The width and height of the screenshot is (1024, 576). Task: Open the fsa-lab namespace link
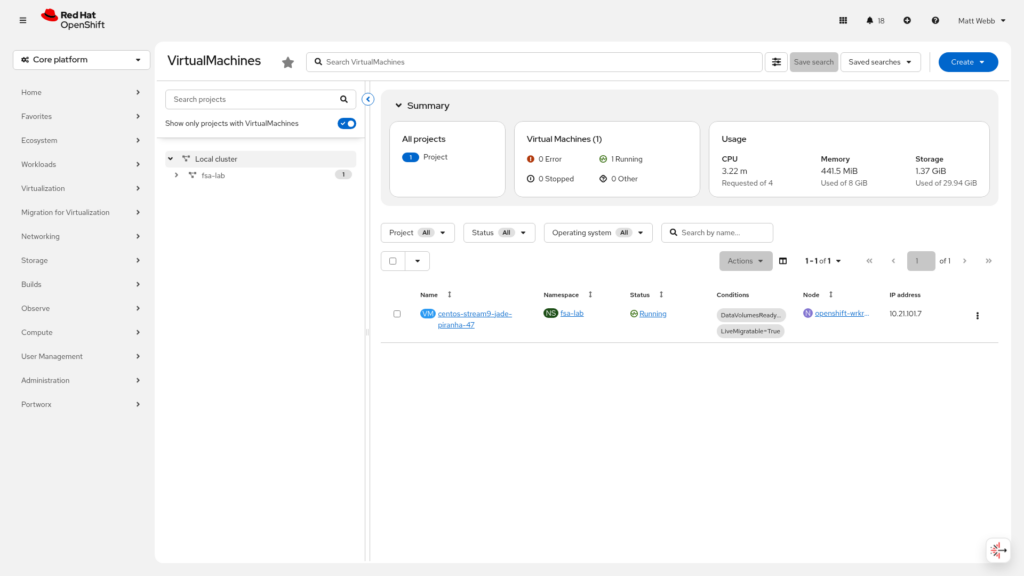click(x=571, y=314)
